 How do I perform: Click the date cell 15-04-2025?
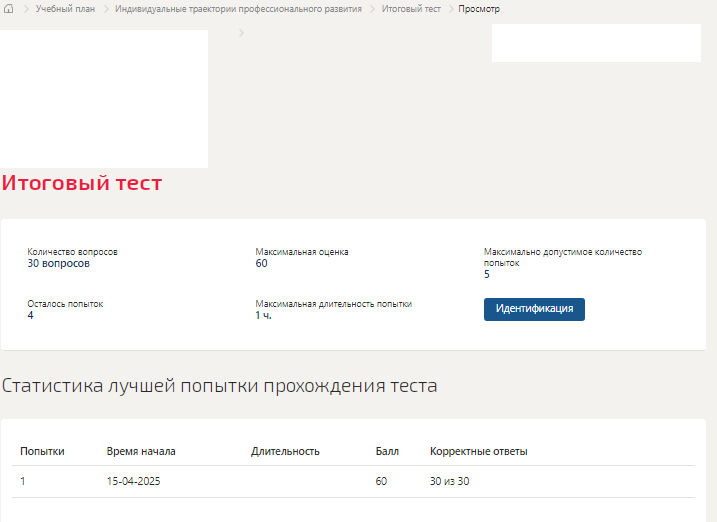point(134,481)
